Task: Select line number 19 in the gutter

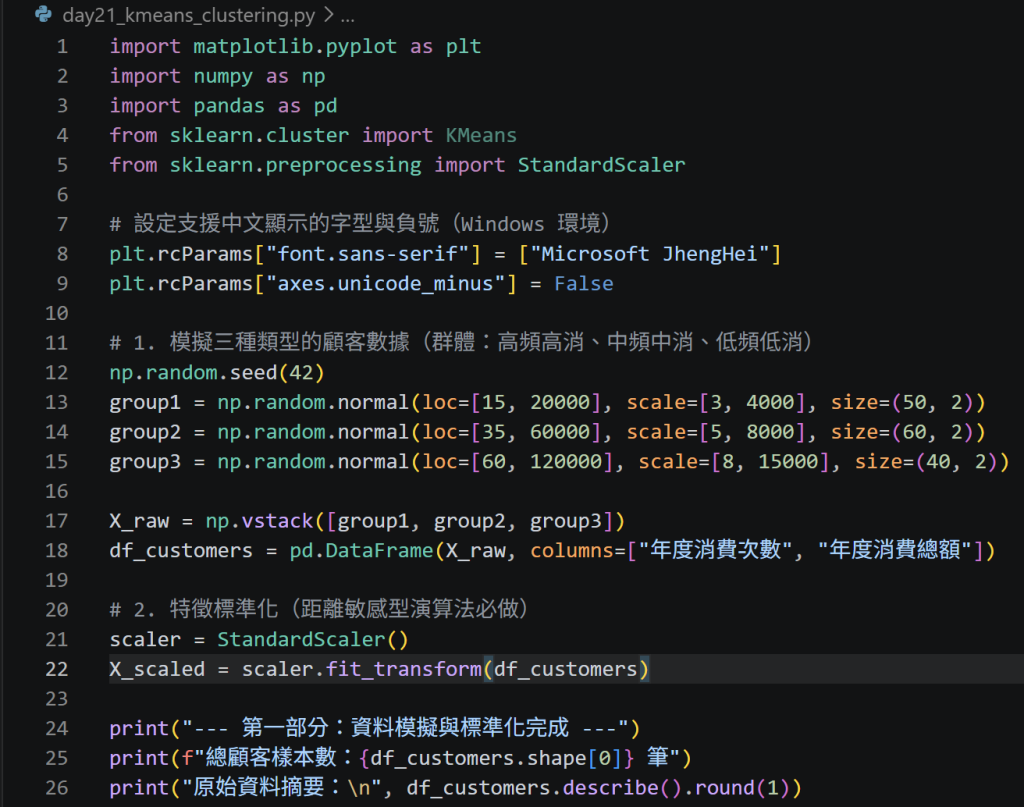Action: (x=57, y=580)
